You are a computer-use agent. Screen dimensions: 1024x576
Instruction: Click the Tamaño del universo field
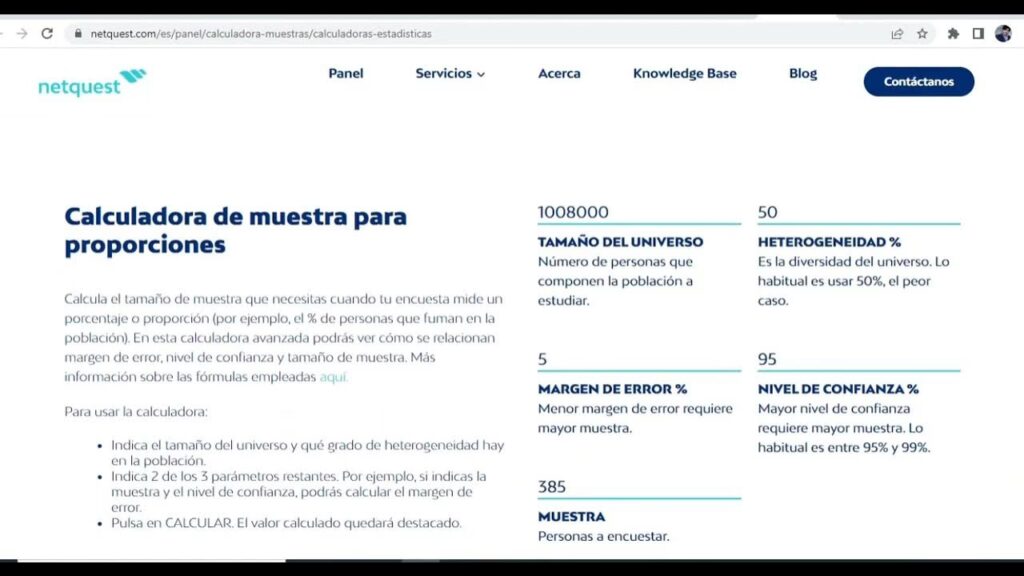pos(638,212)
